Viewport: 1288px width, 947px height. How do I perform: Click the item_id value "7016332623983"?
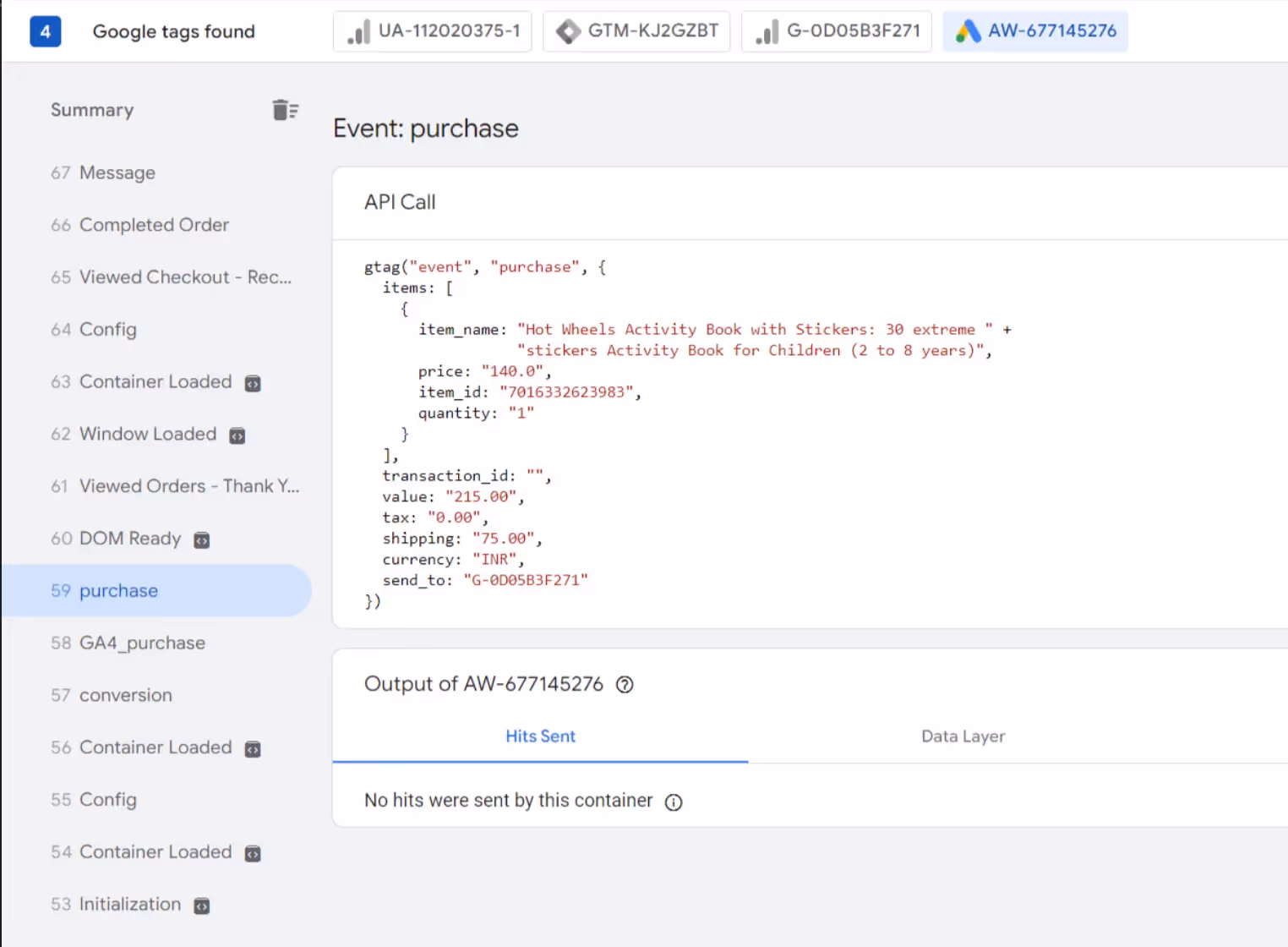coord(566,392)
